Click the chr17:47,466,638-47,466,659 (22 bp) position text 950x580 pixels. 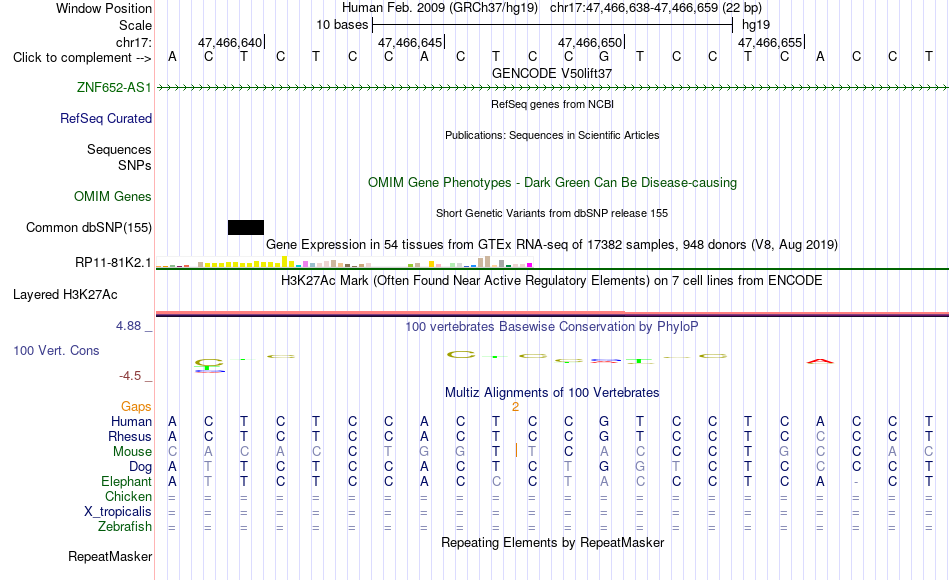pos(656,8)
